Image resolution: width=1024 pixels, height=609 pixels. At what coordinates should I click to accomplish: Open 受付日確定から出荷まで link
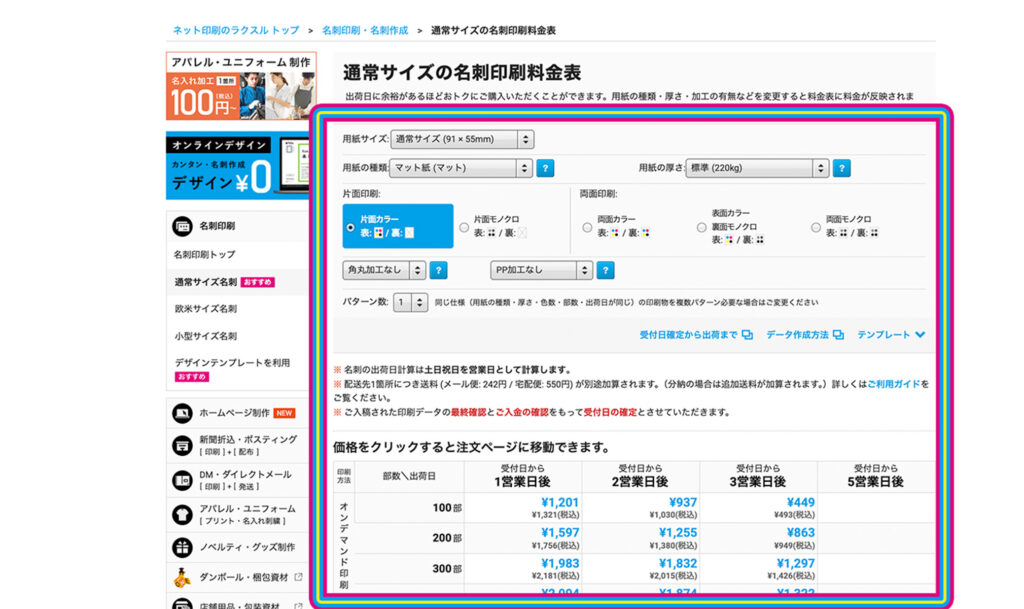(x=688, y=335)
